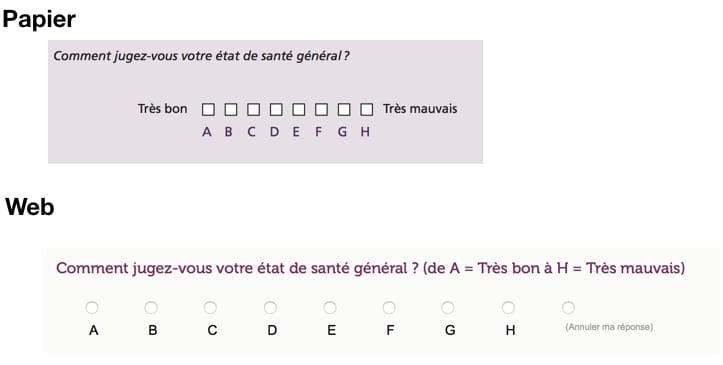723x365 pixels.
Task: Click the Annuler ma réponse label text
Action: click(x=609, y=327)
